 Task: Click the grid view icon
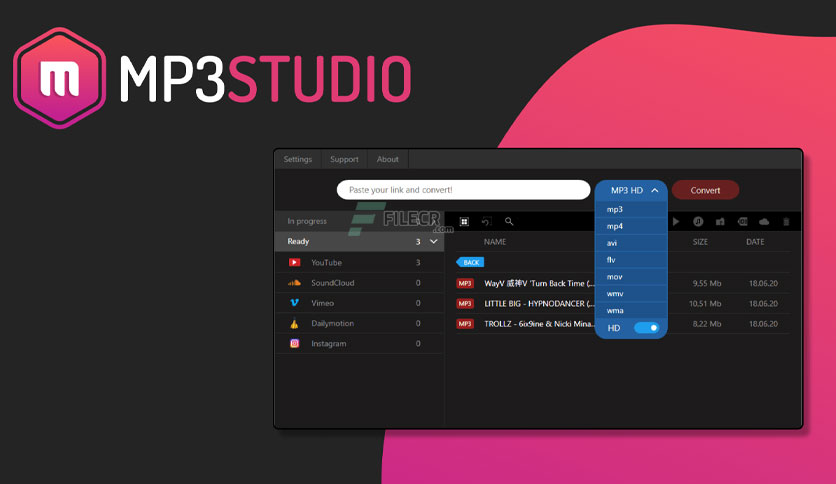(x=464, y=221)
